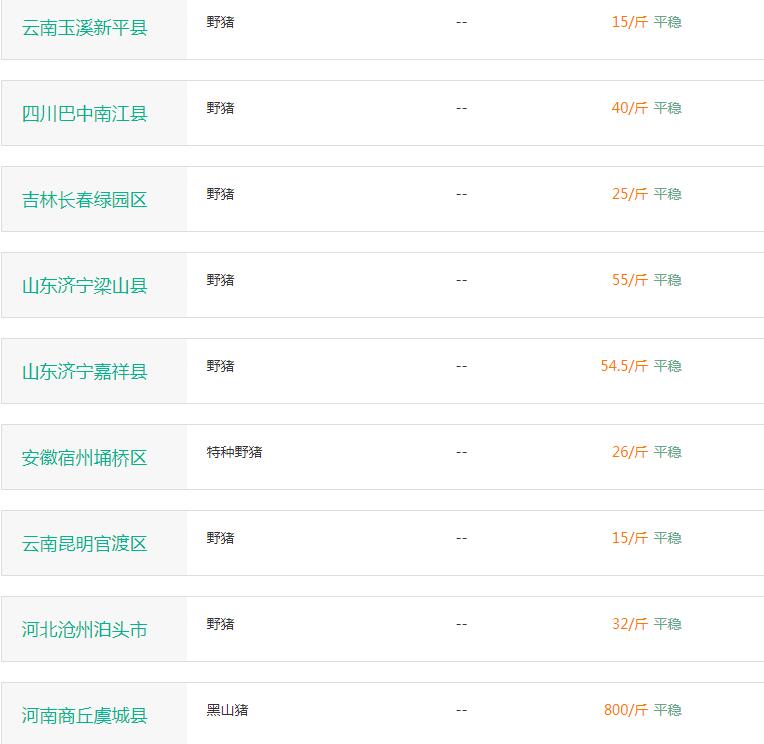Click 平稳 trend in the 官渡区 row

click(668, 538)
